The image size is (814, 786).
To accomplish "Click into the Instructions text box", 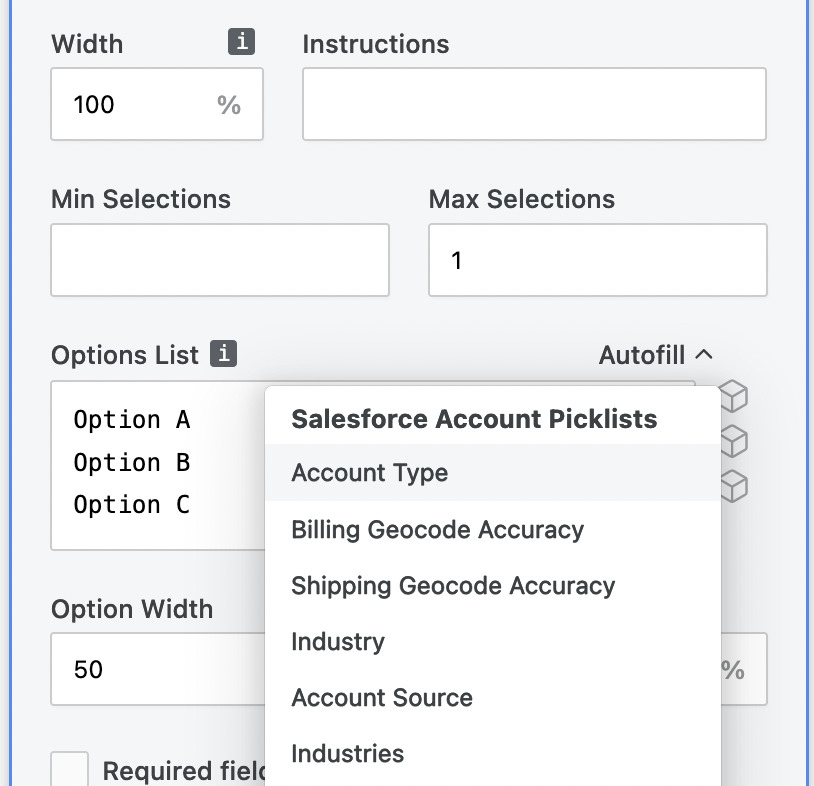I will point(534,104).
